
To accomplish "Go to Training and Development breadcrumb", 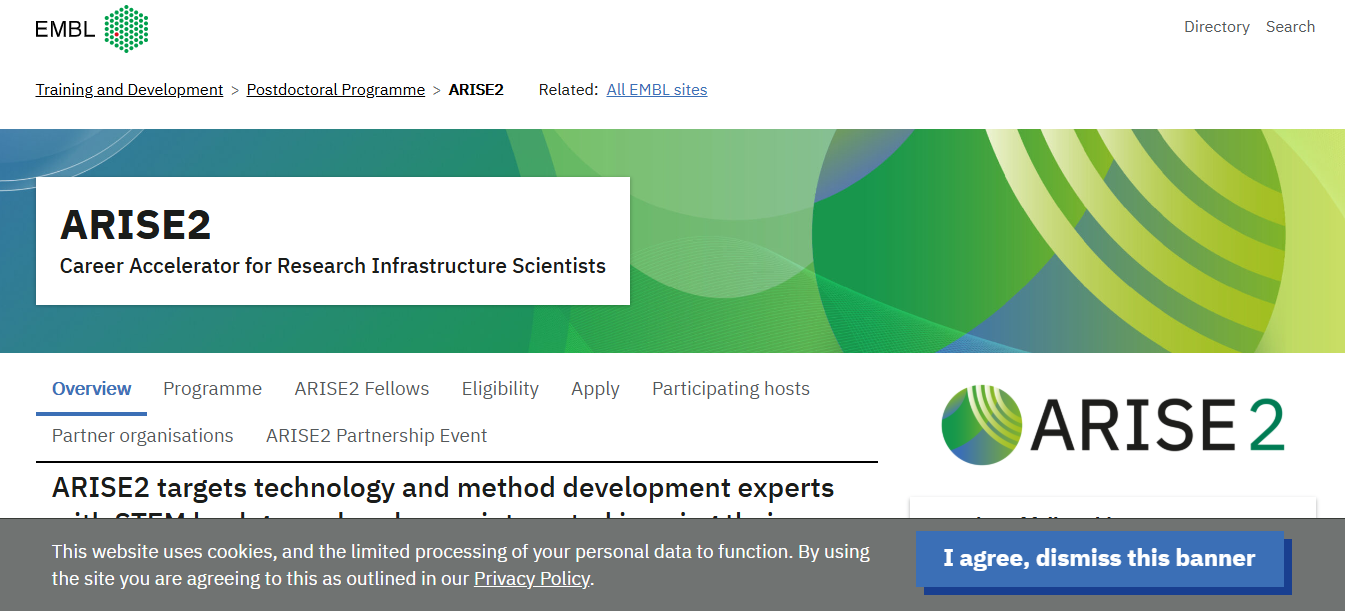I will click(x=129, y=90).
